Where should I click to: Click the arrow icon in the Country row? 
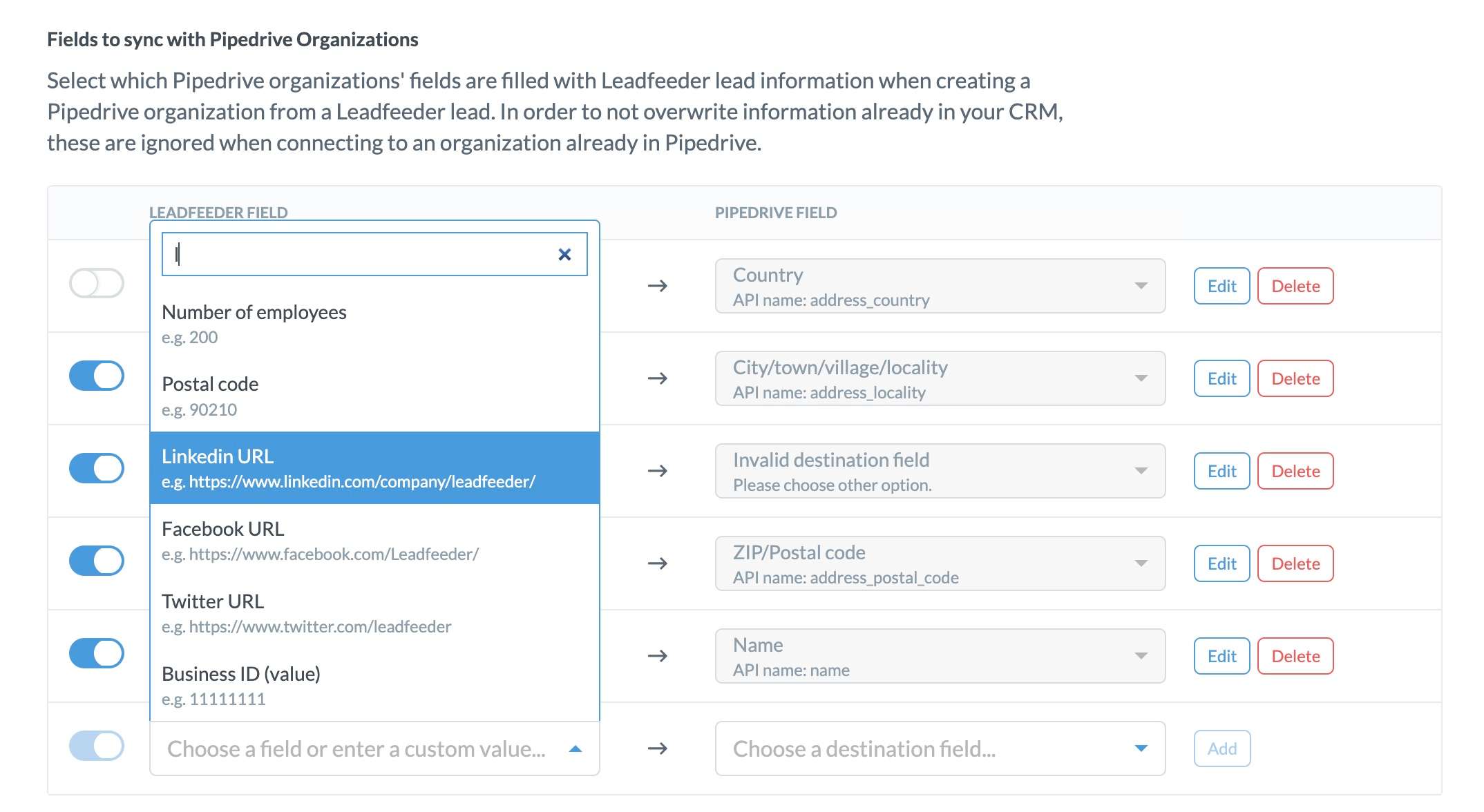pos(658,286)
